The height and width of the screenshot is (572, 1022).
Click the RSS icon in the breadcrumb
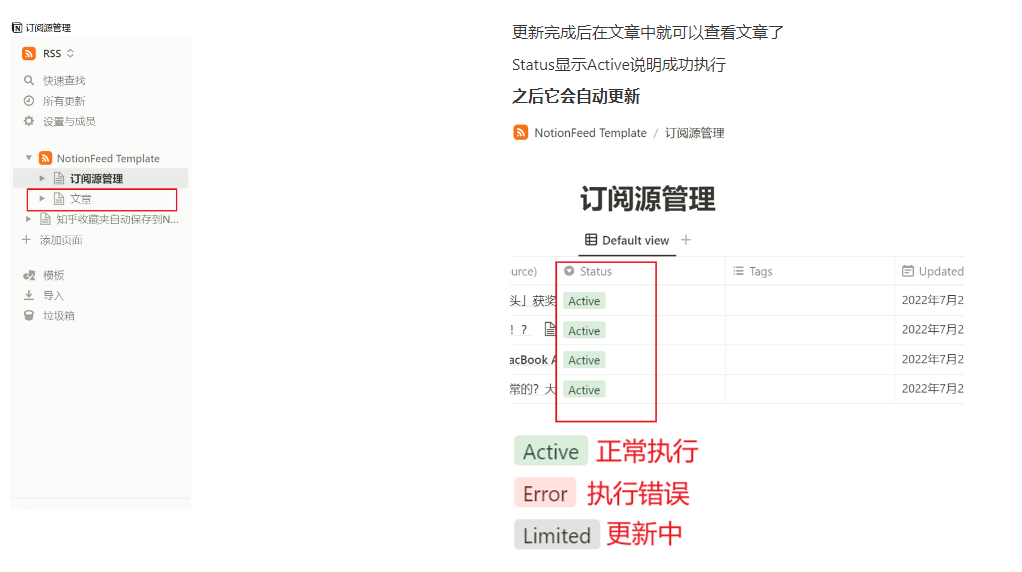(521, 132)
